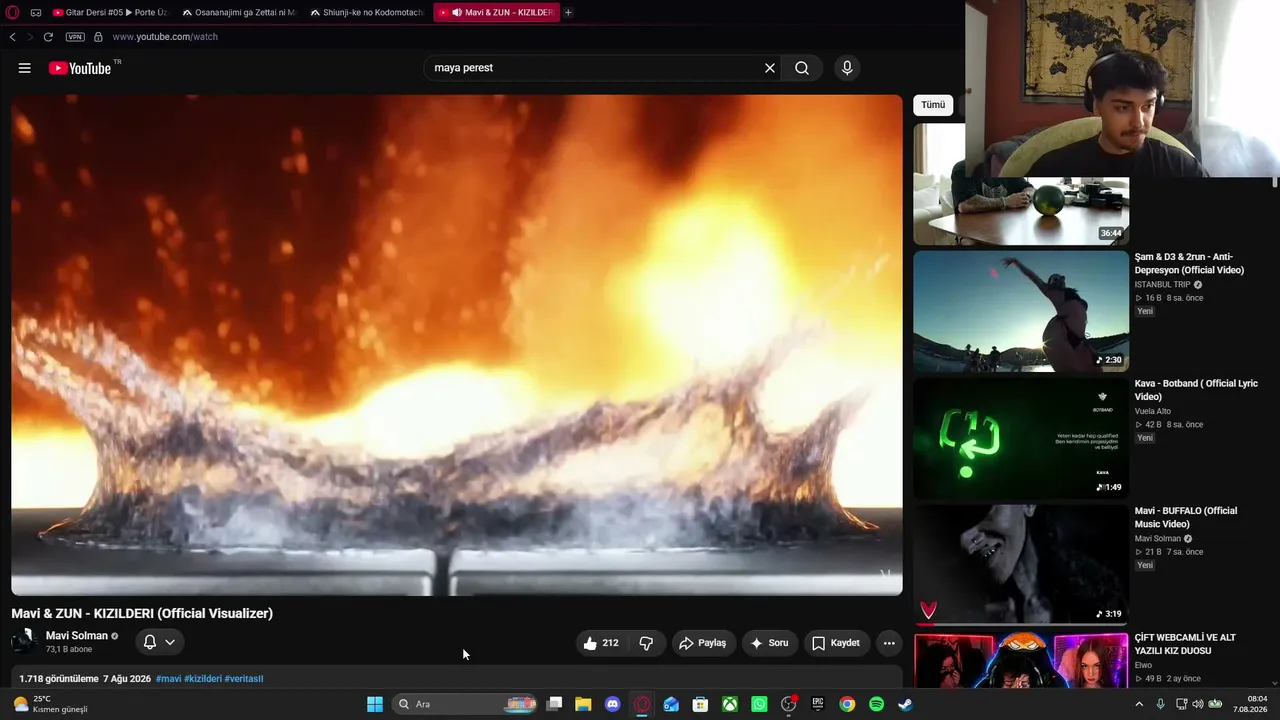This screenshot has height=720, width=1280.
Task: Click the site padlock security icon
Action: point(98,37)
